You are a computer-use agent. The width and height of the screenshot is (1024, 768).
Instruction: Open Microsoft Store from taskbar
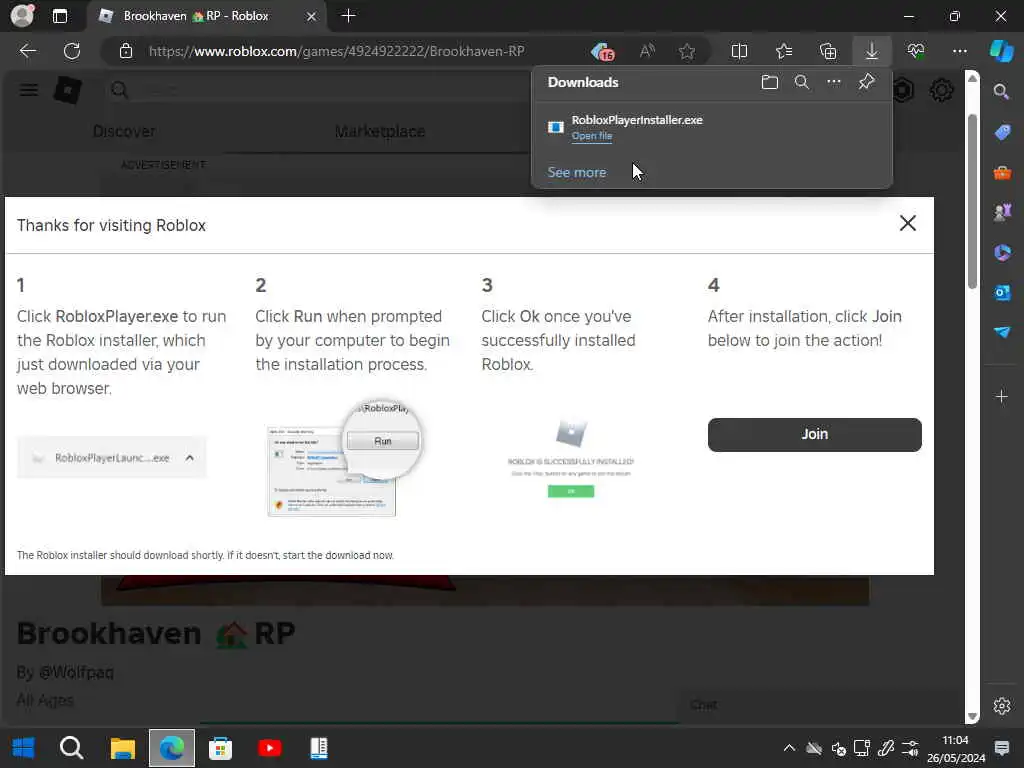[x=220, y=748]
